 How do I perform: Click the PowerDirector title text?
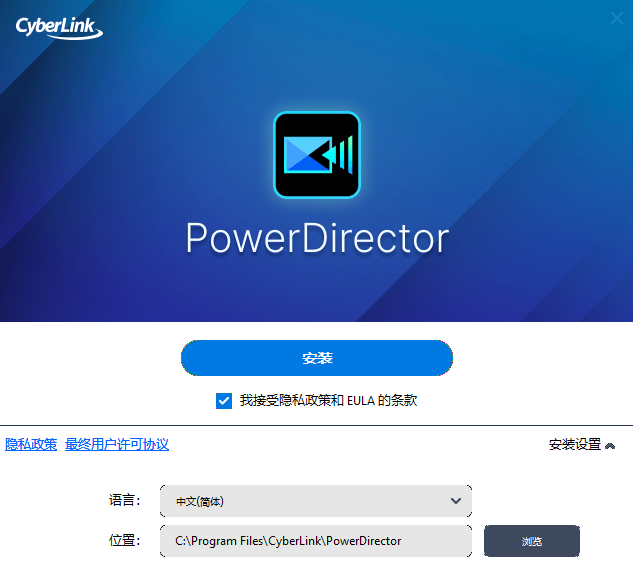click(316, 240)
